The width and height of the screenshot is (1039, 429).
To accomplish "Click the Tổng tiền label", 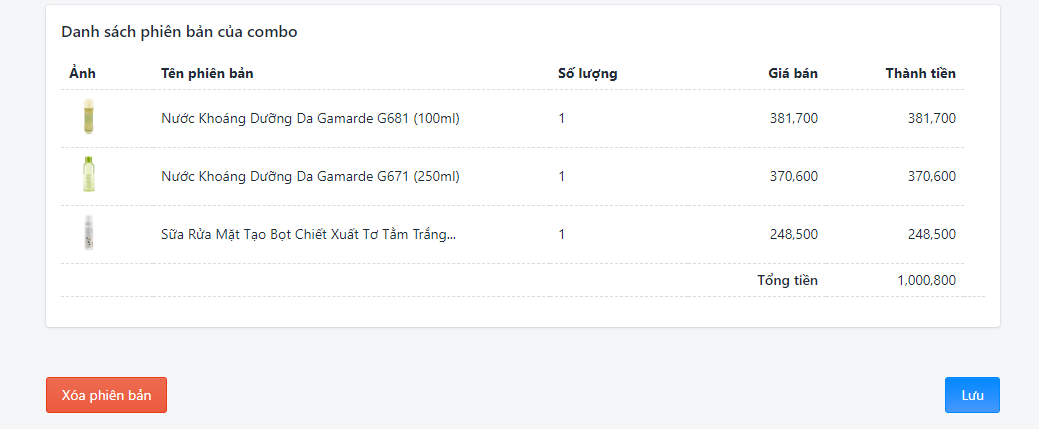I will (787, 280).
